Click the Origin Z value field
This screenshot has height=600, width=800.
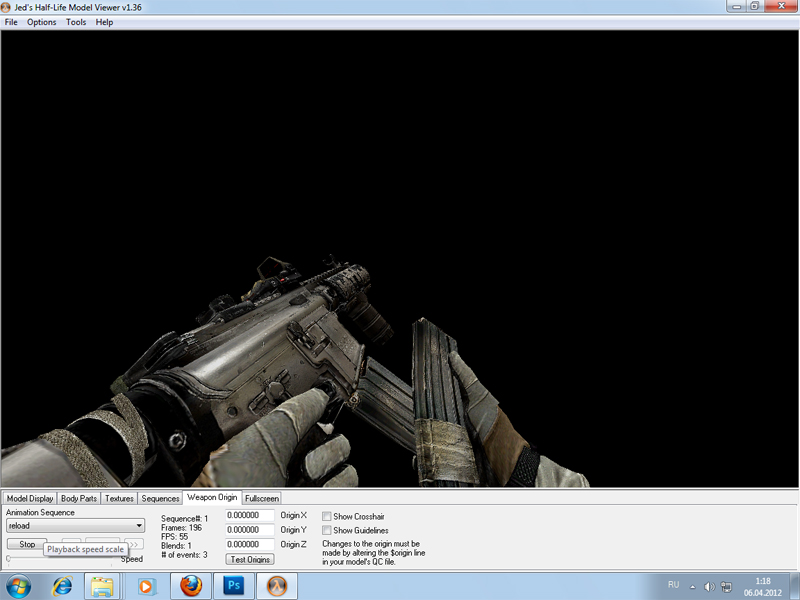(249, 544)
